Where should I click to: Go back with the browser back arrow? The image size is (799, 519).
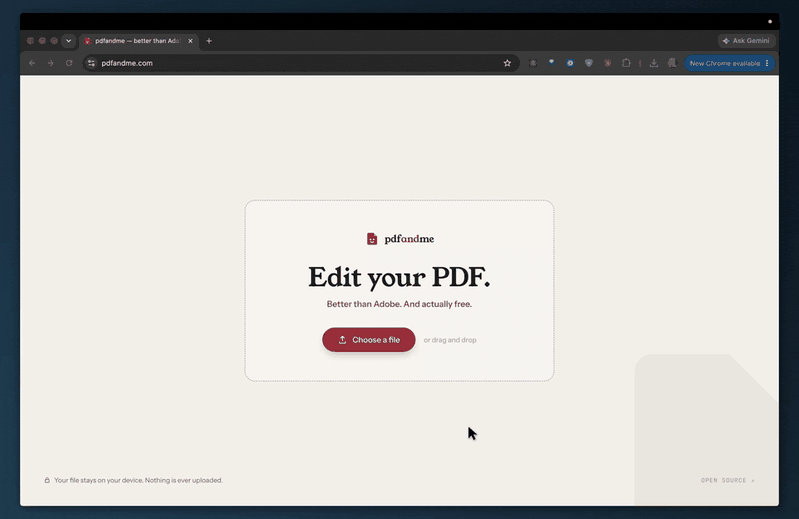tap(32, 63)
